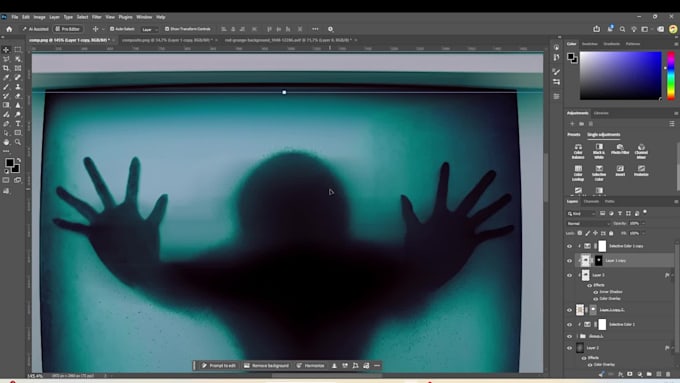Viewport: 680px width, 383px height.
Task: Open the Window menu
Action: pos(144,17)
